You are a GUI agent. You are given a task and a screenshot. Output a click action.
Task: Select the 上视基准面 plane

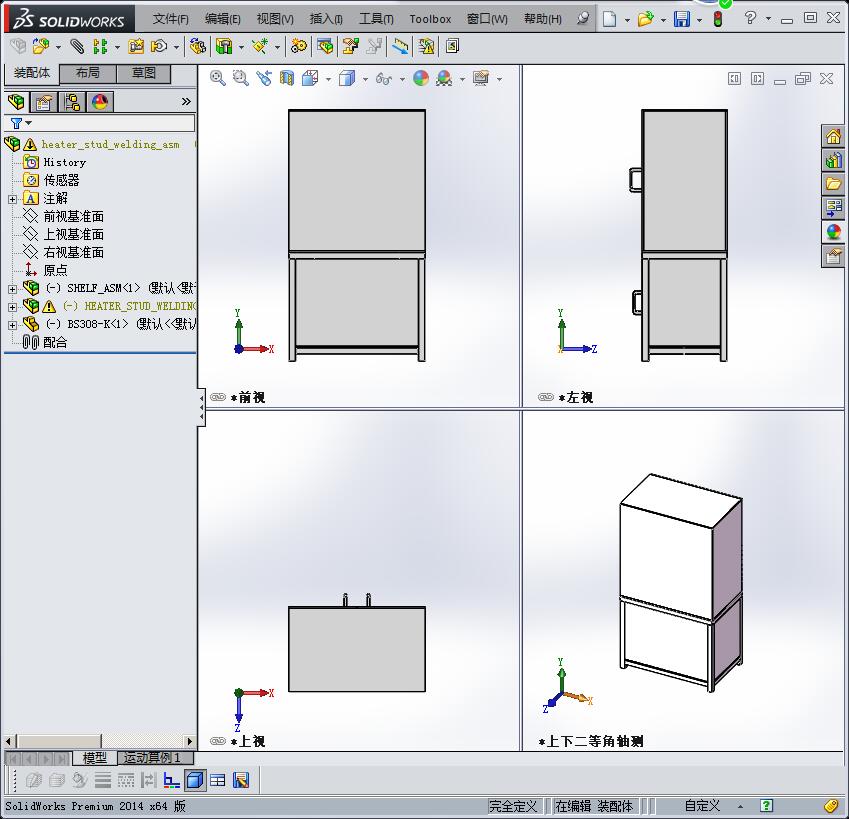(74, 234)
